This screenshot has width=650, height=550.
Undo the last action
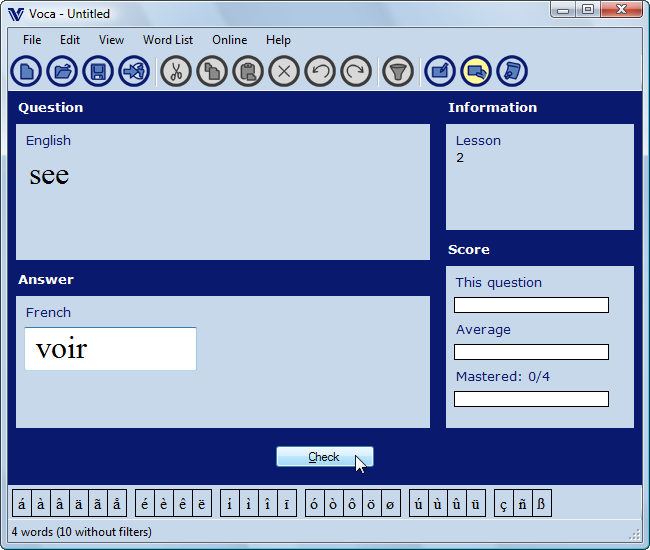point(320,71)
